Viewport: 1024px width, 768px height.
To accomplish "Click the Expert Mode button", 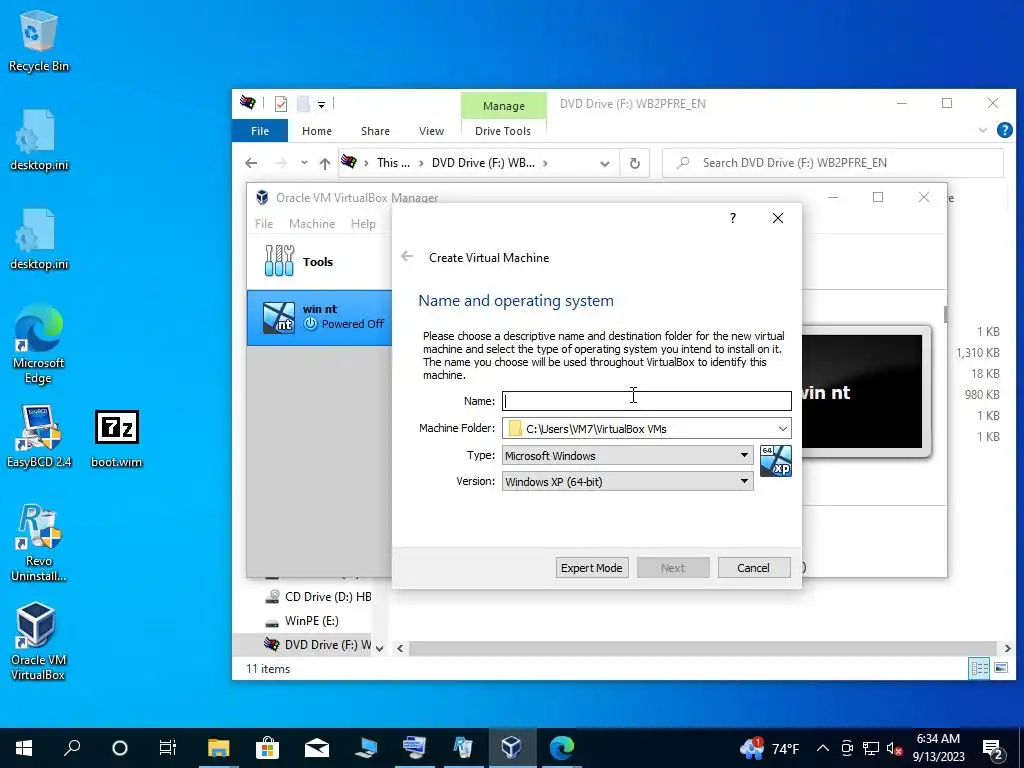I will (592, 568).
